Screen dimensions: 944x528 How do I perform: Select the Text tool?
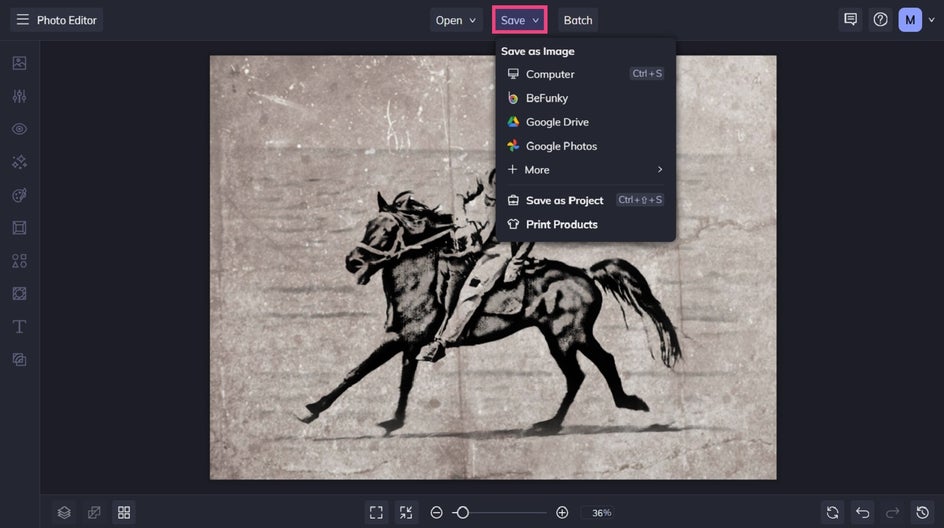pos(19,326)
